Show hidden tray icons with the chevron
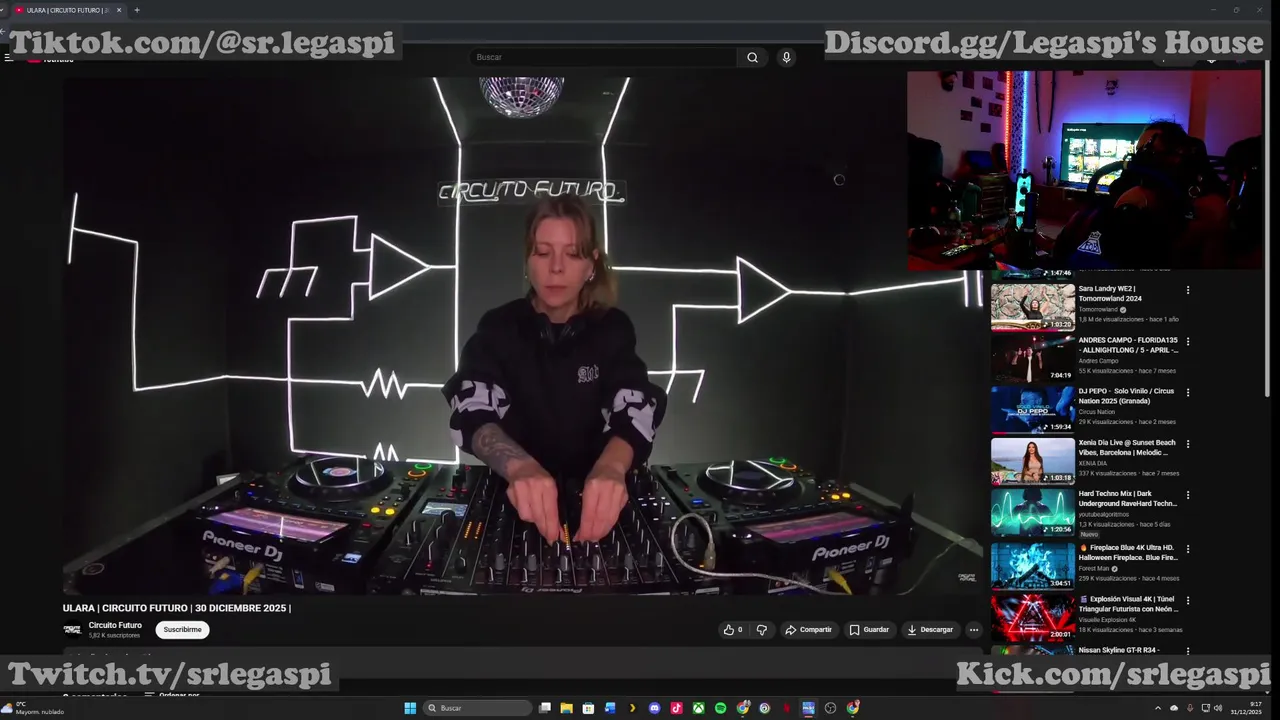 (1158, 708)
